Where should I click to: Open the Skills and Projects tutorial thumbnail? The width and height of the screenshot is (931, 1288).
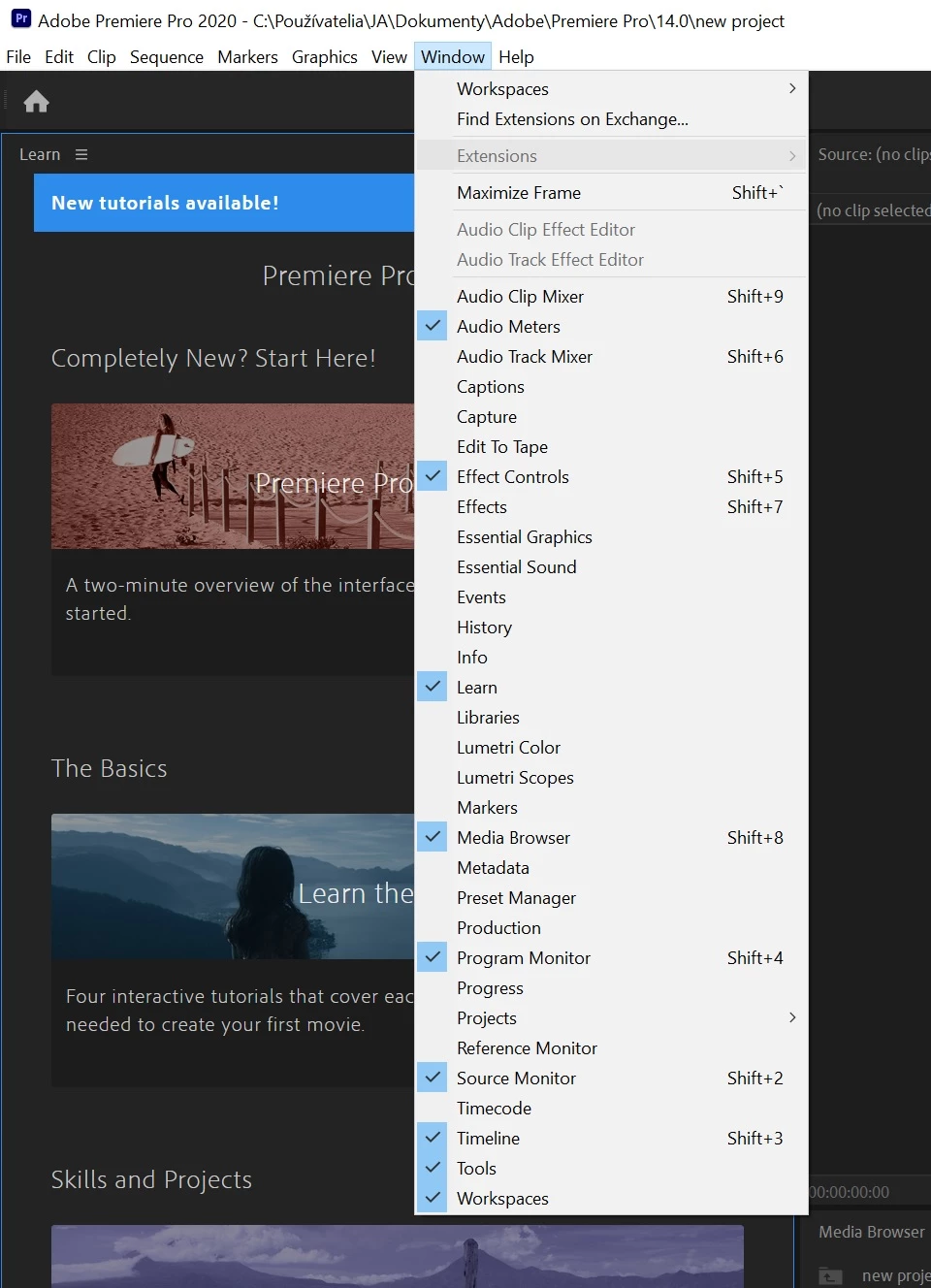coord(398,1256)
